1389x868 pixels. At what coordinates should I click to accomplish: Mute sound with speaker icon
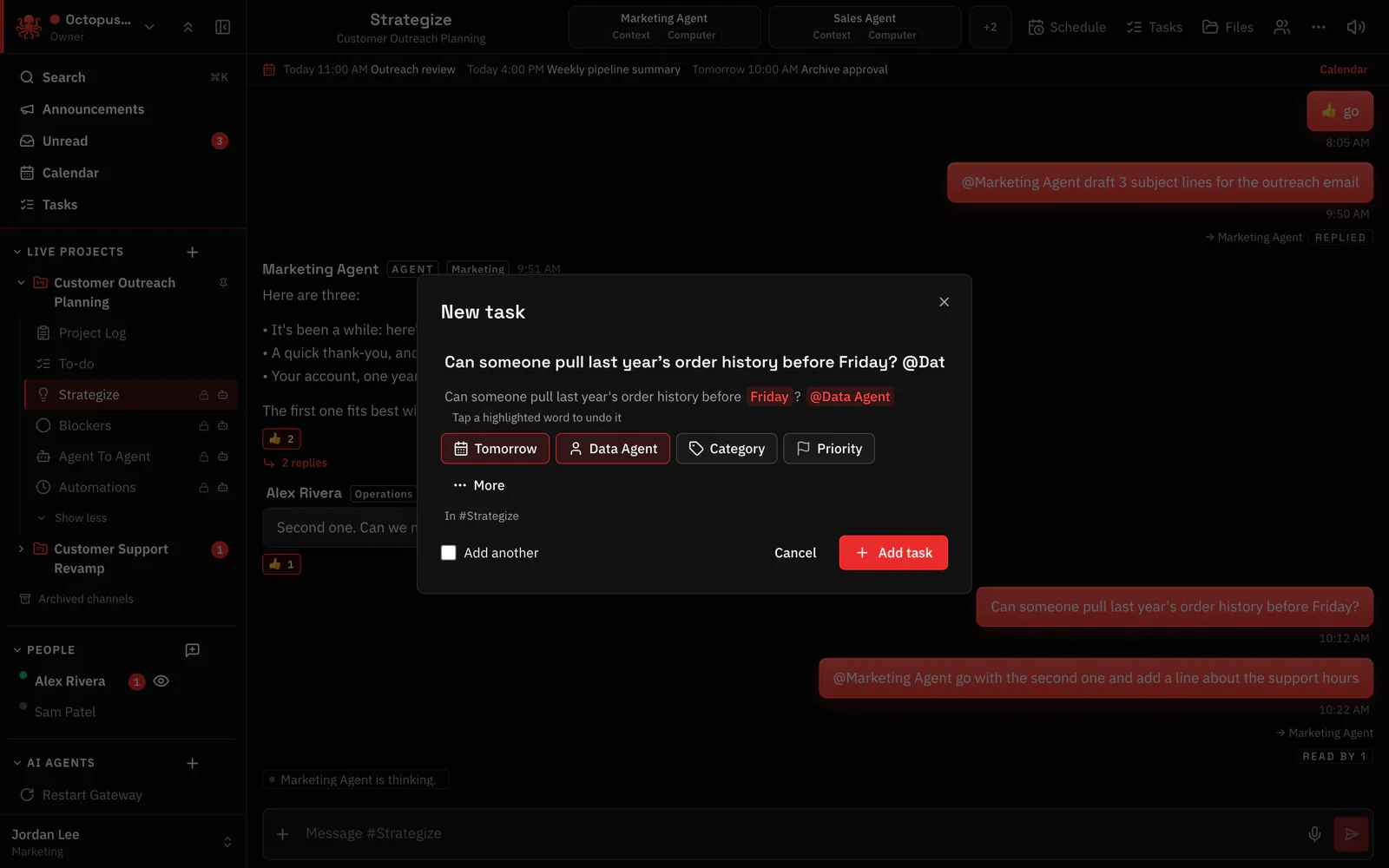point(1355,27)
